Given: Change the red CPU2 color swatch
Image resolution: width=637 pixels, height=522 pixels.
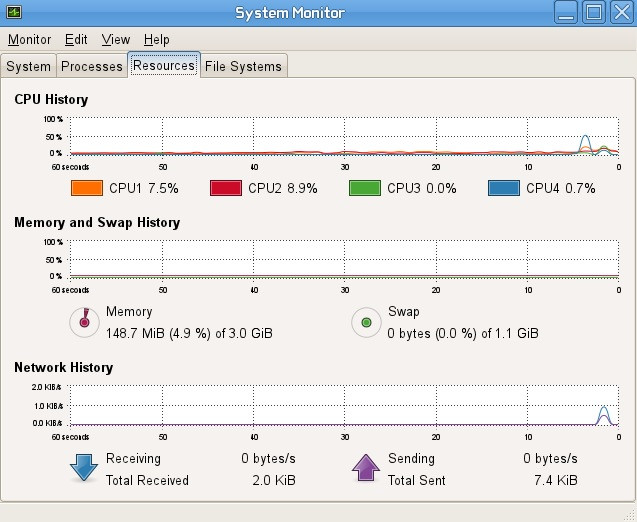Looking at the screenshot, I should point(226,188).
